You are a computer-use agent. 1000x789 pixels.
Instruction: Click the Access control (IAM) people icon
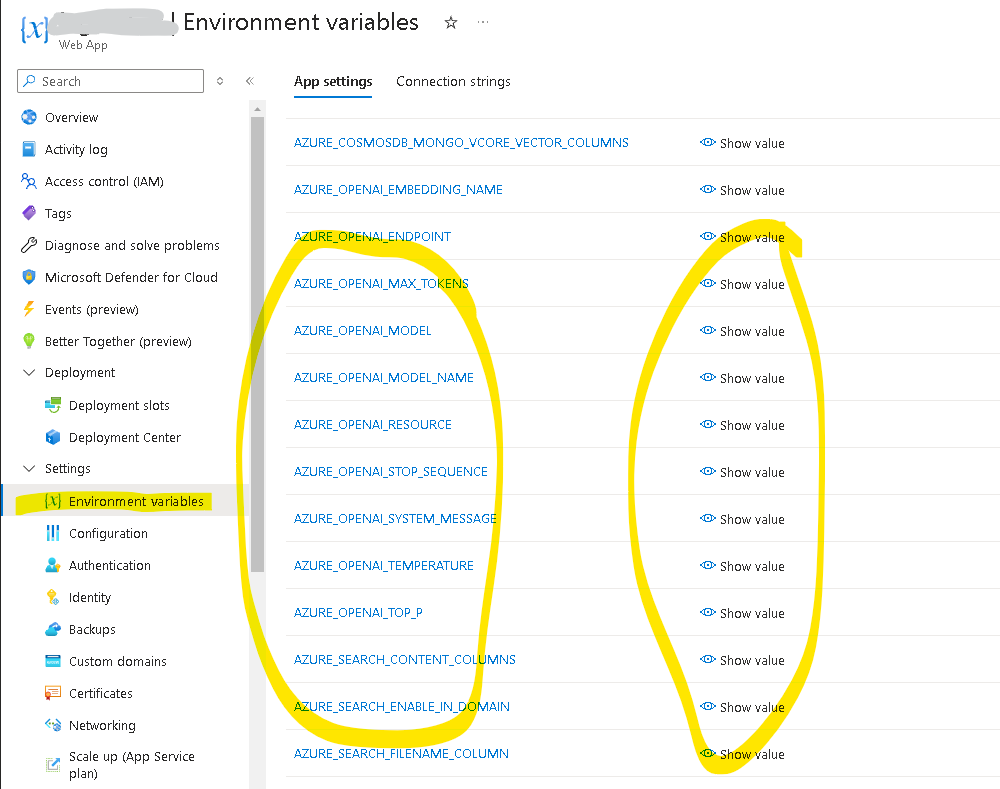pyautogui.click(x=29, y=181)
